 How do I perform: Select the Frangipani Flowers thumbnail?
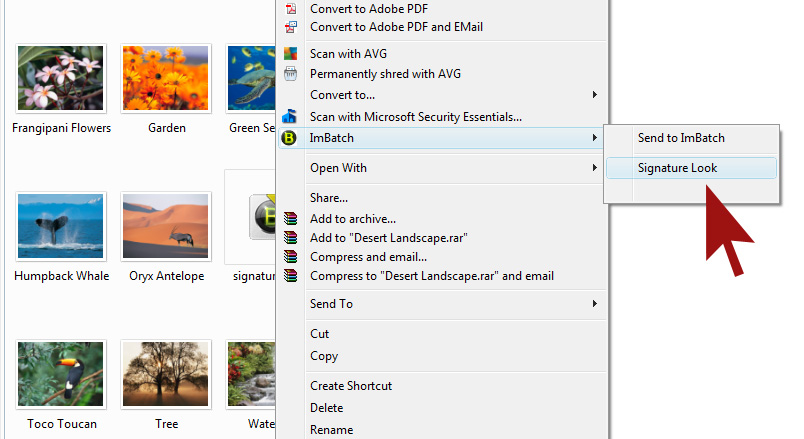click(61, 78)
